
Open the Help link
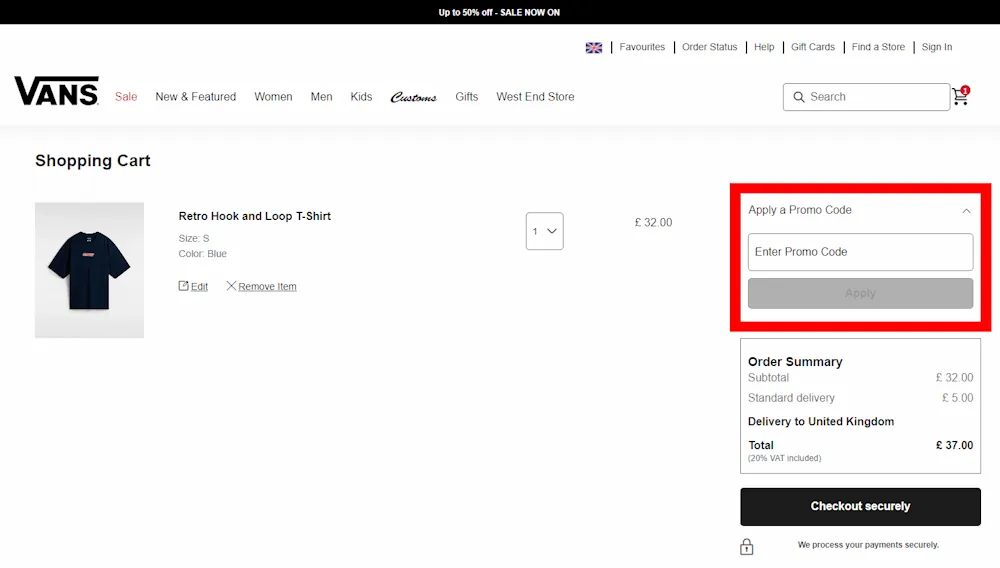pyautogui.click(x=764, y=47)
